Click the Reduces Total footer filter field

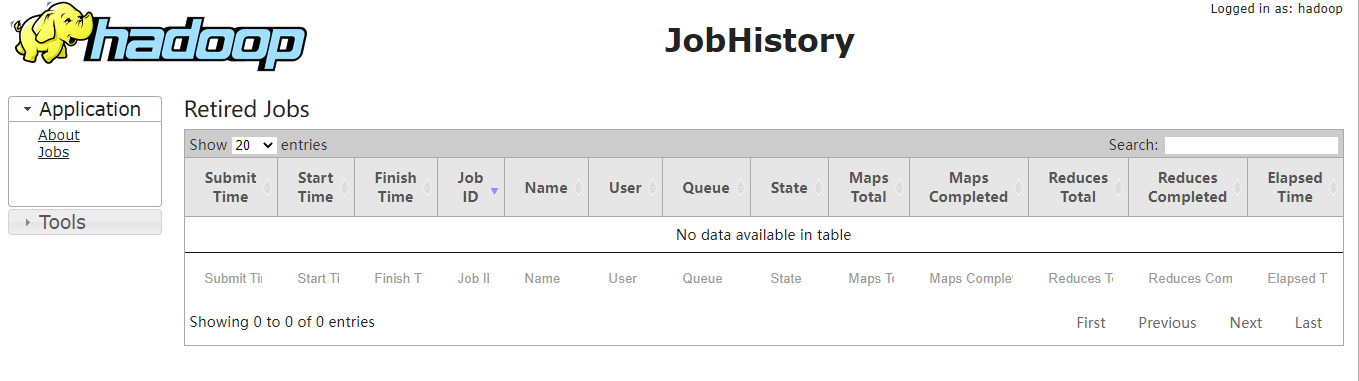click(x=1081, y=278)
